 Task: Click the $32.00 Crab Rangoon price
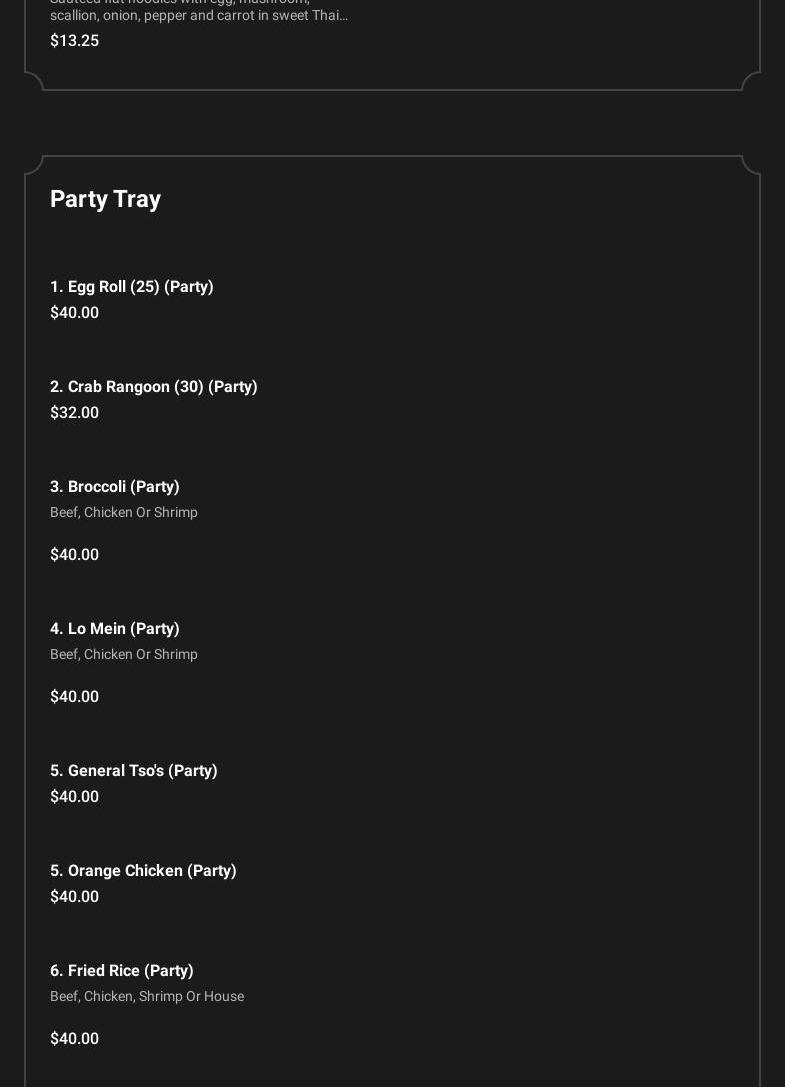[x=74, y=413]
